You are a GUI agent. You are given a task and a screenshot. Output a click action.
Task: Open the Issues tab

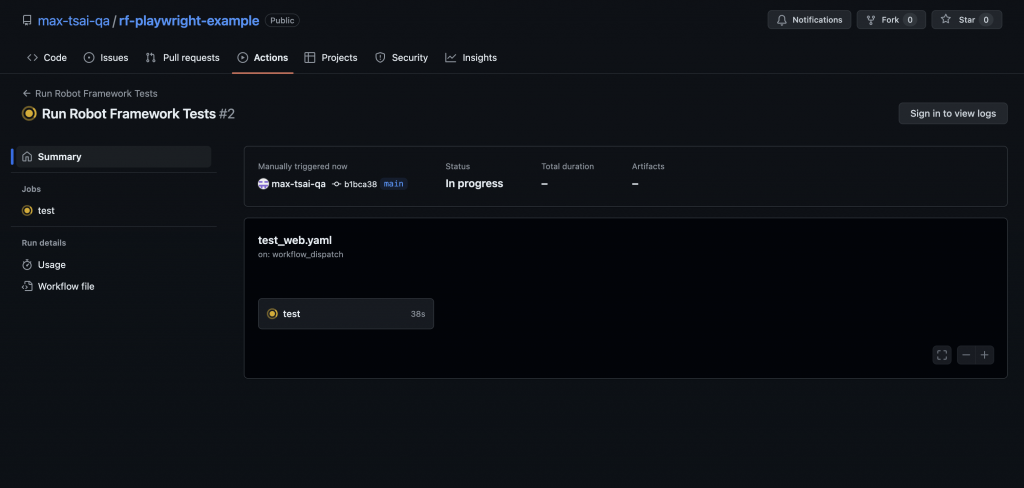pos(106,57)
